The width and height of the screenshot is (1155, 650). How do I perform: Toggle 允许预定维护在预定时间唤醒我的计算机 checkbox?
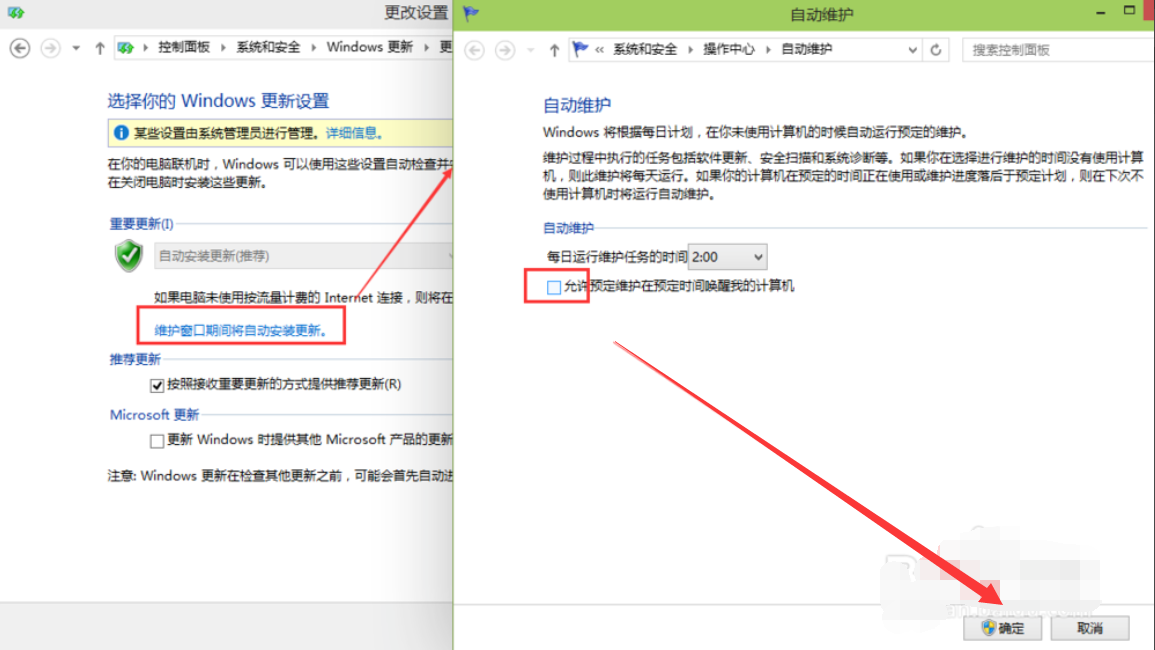(554, 287)
